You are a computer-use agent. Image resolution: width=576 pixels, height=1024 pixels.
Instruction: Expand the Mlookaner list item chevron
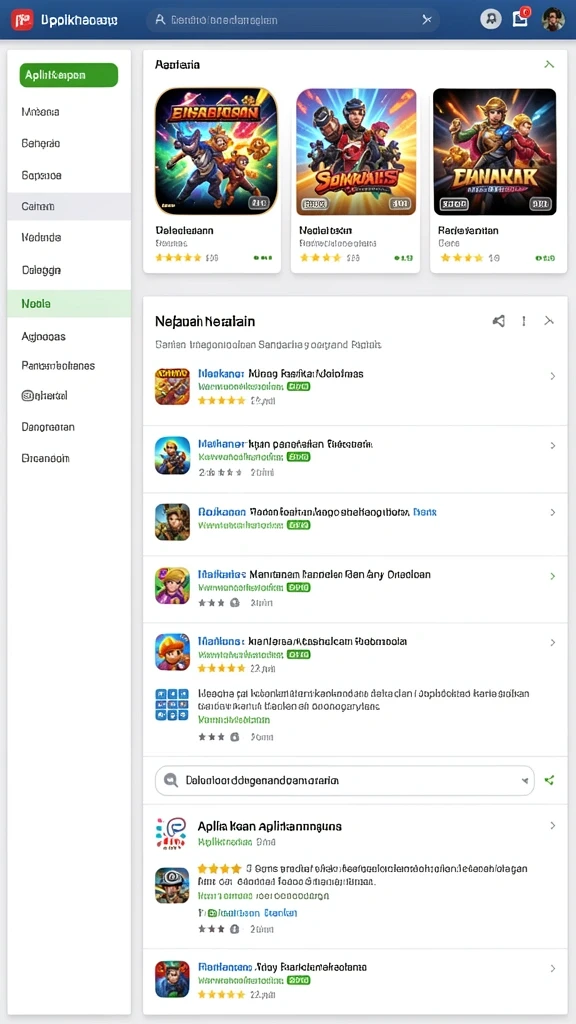click(552, 376)
